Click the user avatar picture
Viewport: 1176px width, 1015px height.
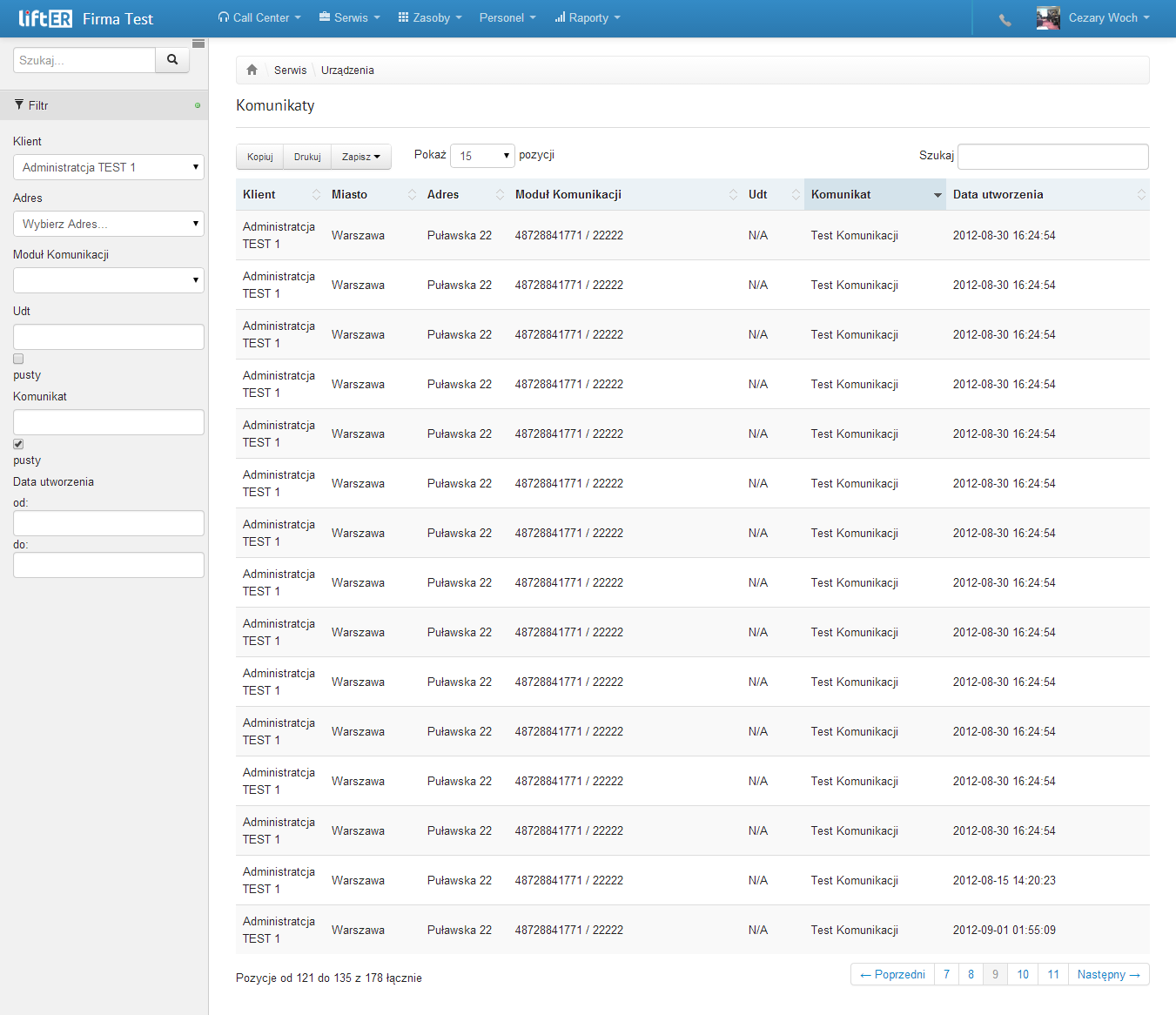1048,18
